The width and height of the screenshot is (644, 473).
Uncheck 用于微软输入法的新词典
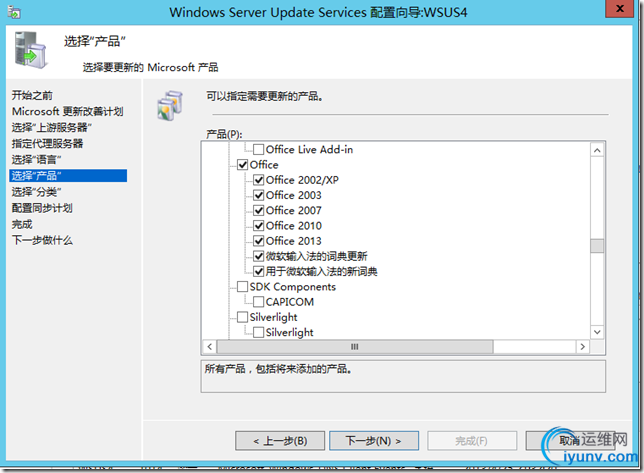[x=258, y=271]
